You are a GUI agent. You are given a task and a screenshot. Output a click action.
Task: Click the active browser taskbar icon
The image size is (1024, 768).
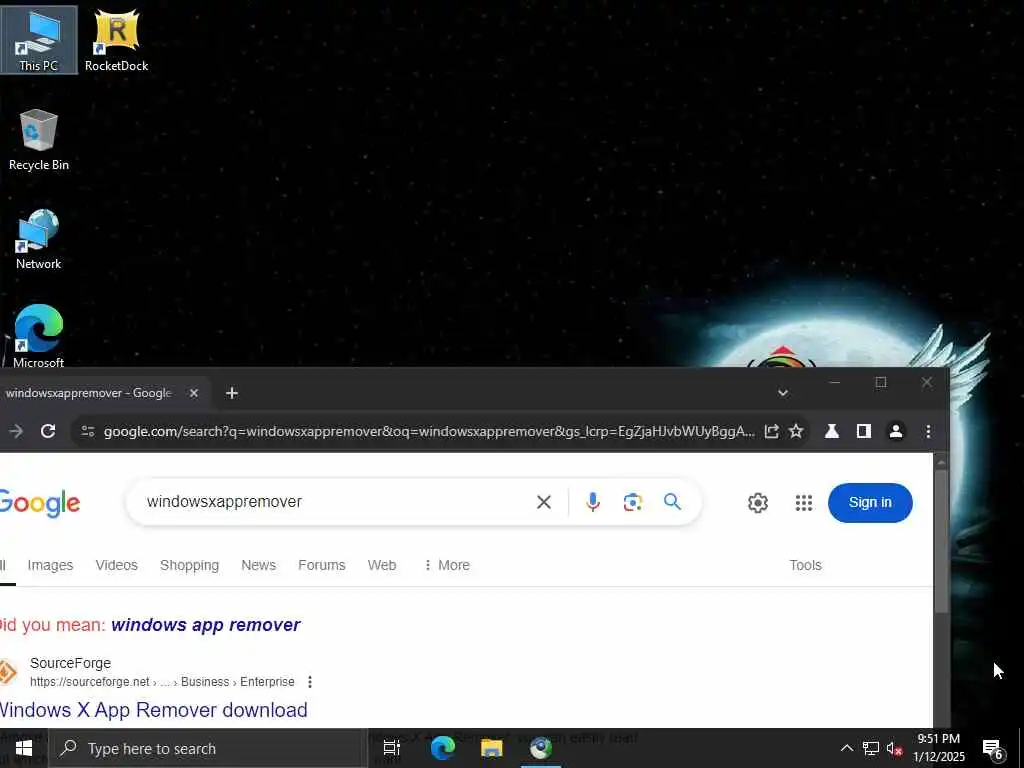pyautogui.click(x=541, y=748)
